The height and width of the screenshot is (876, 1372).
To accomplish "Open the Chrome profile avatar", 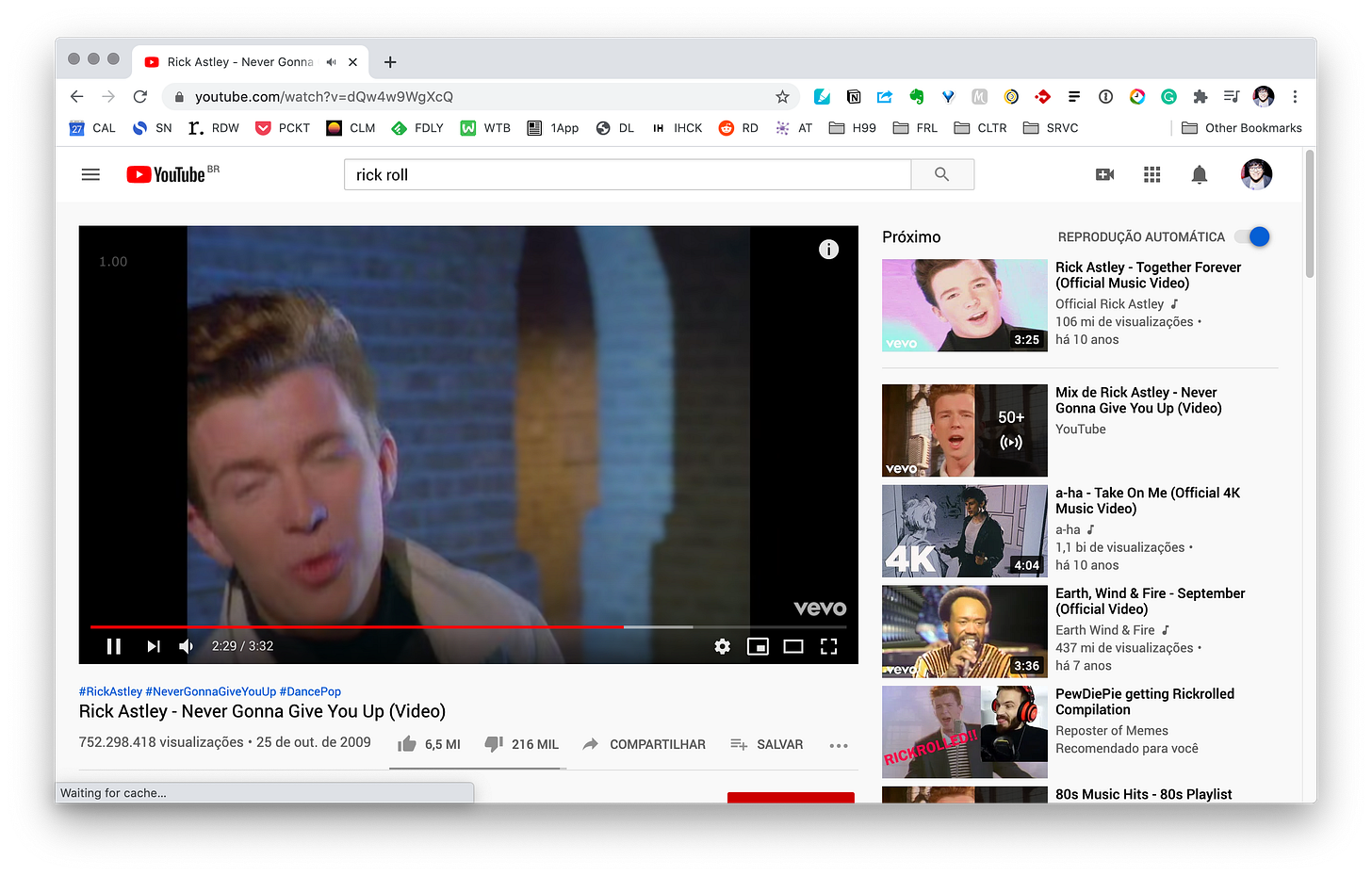I will 1264,97.
